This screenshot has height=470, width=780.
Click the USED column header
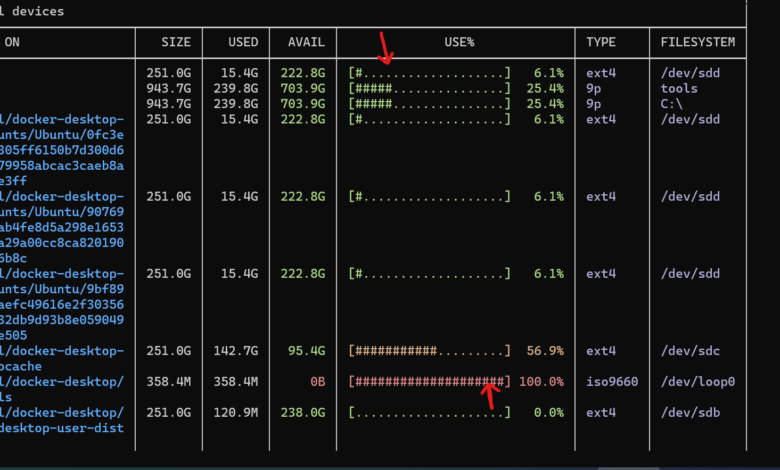243,42
